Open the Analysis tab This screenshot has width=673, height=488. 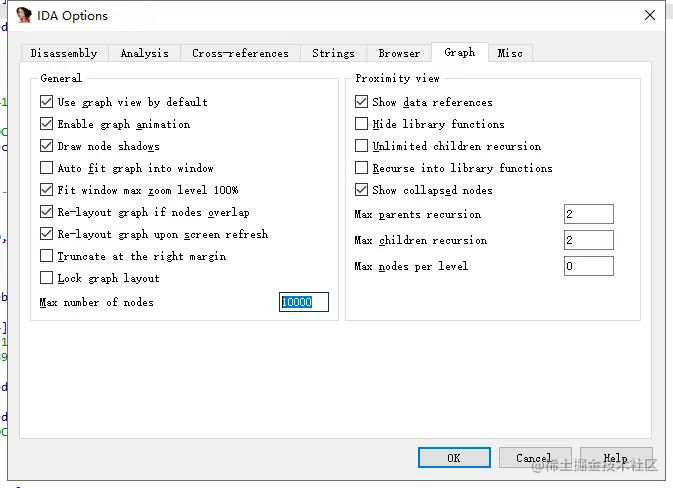click(x=145, y=53)
